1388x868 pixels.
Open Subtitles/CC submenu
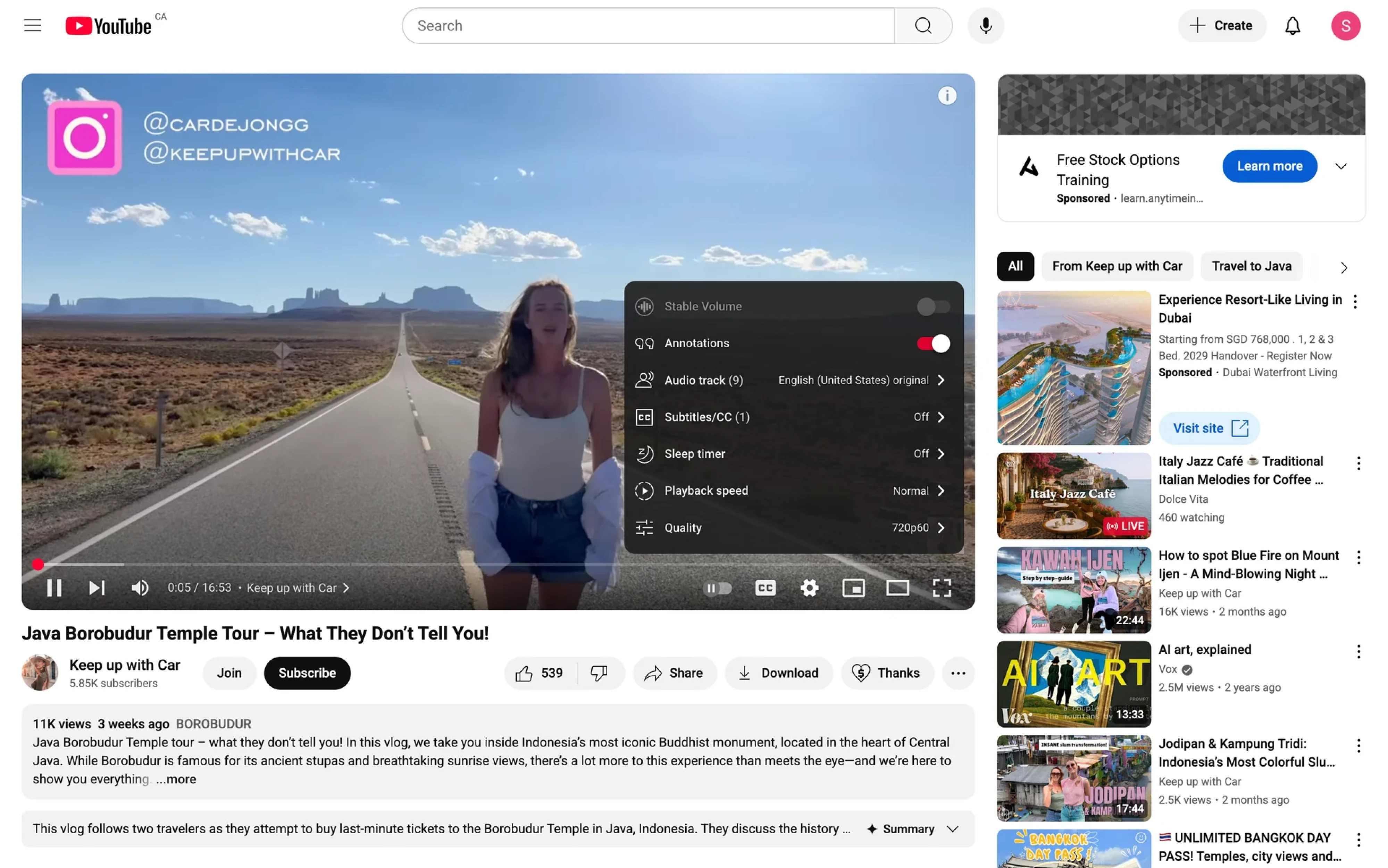(793, 417)
